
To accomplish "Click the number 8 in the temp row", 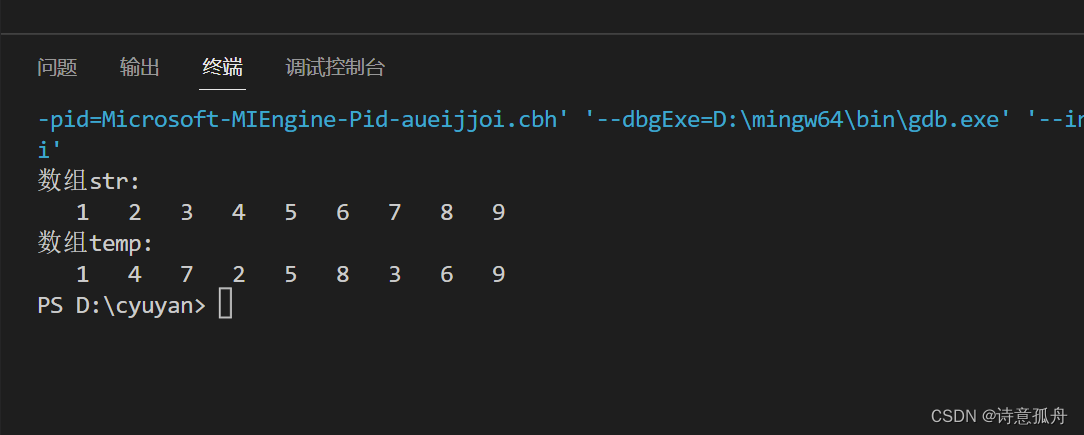I will pyautogui.click(x=342, y=274).
